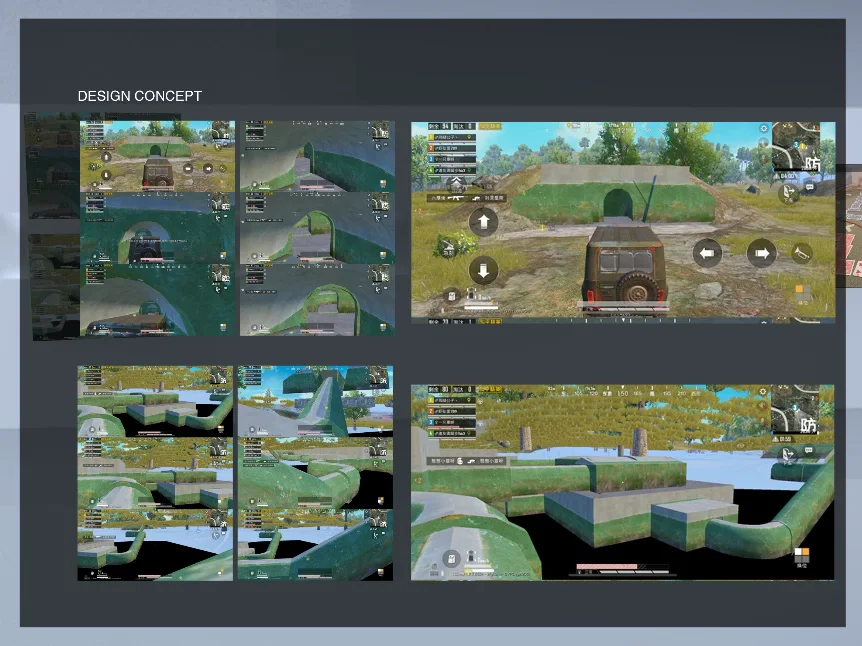862x646 pixels.
Task: Click the pink health bar in pipes screenshot
Action: tap(607, 566)
